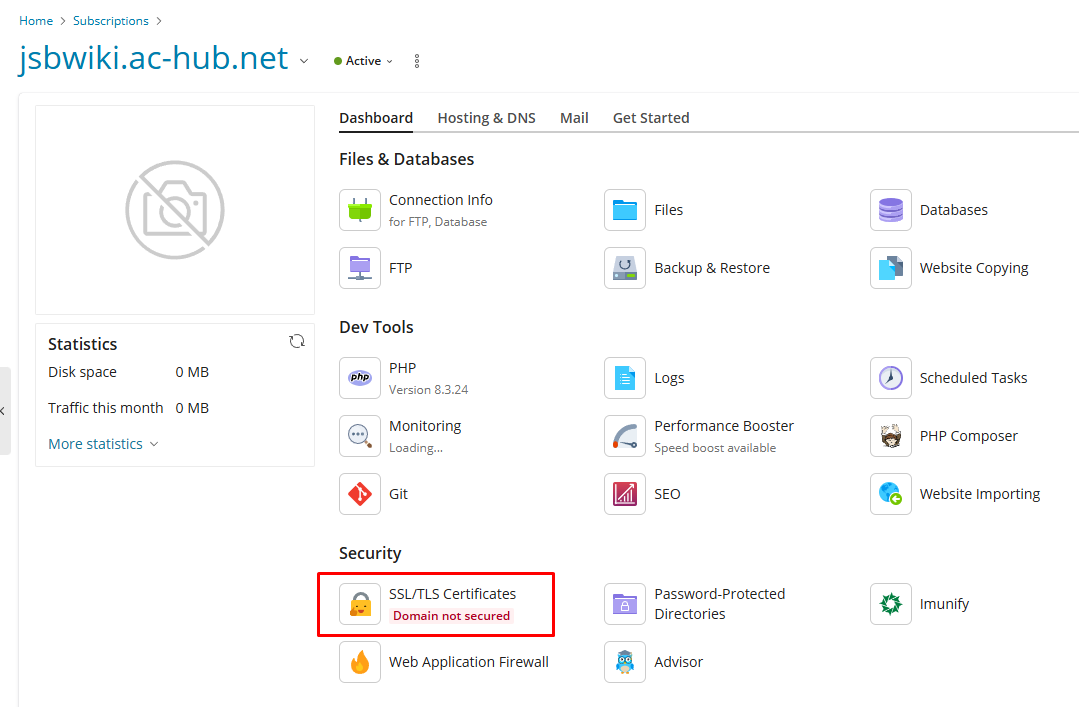1079x707 pixels.
Task: Click the website screenshot placeholder thumbnail
Action: (175, 210)
